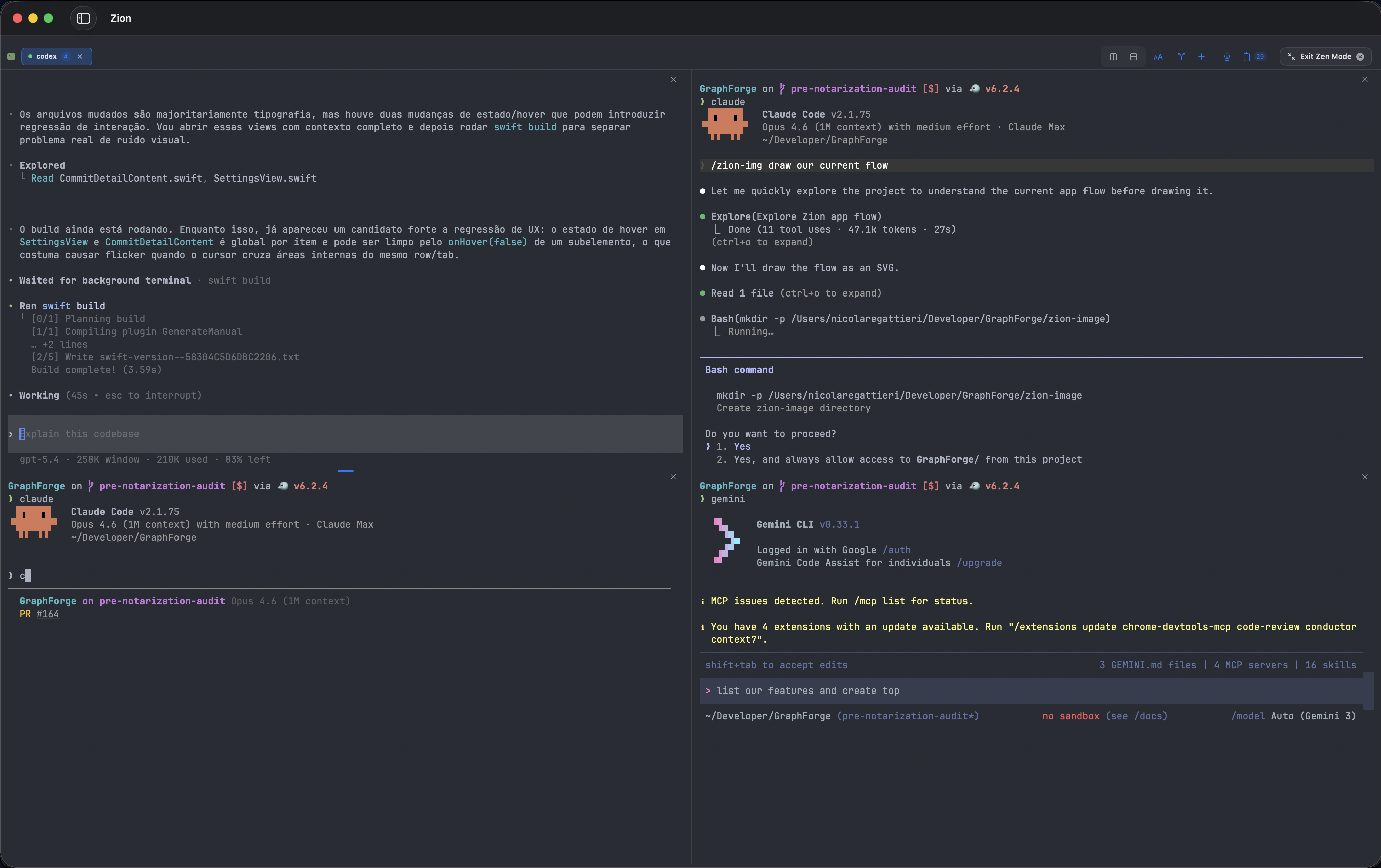Select the codex tab
1381x868 pixels.
coord(46,57)
